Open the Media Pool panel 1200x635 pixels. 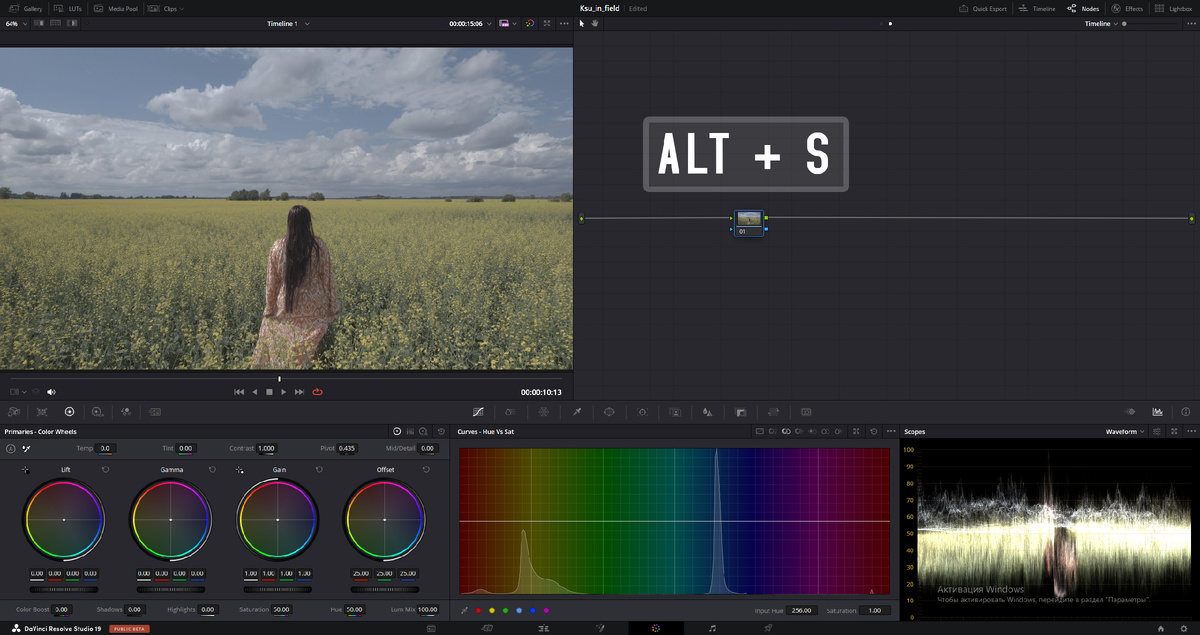116,8
